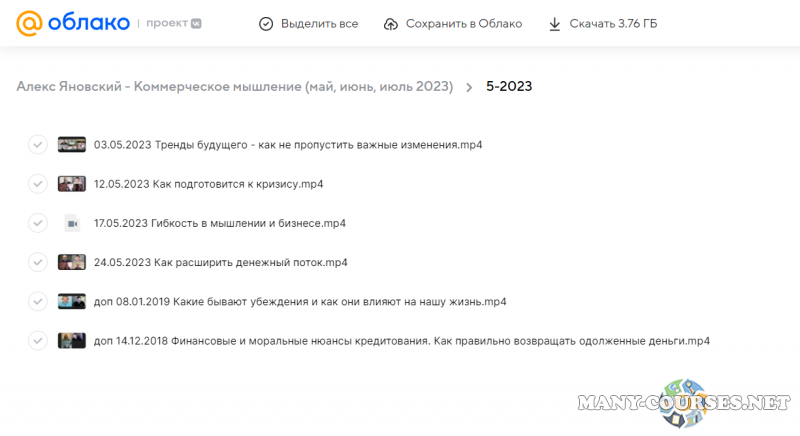Click video file icon for Гибкость в мышлении
Screen dimensions: 800x436
(71, 223)
